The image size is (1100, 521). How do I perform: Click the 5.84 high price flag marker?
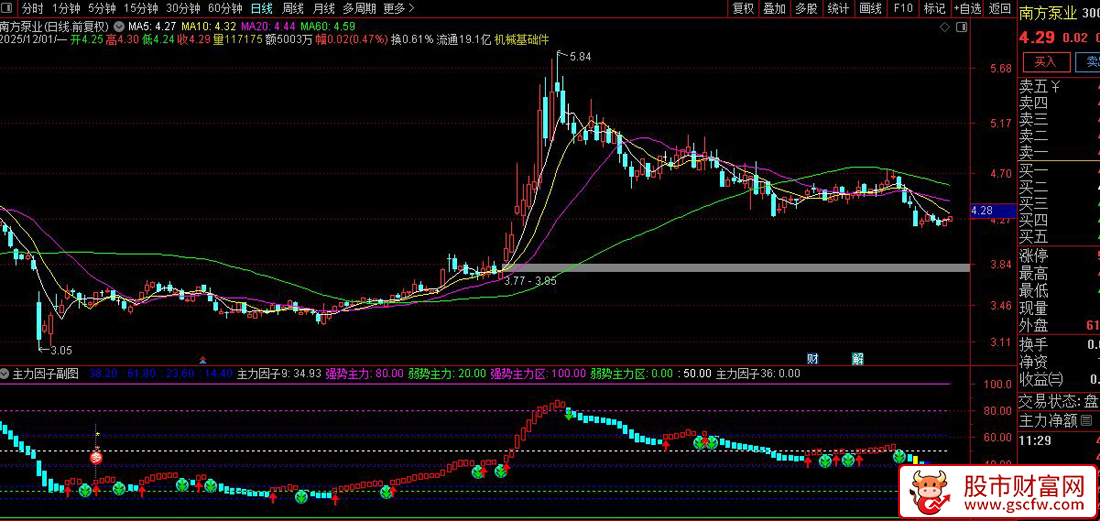[x=578, y=57]
